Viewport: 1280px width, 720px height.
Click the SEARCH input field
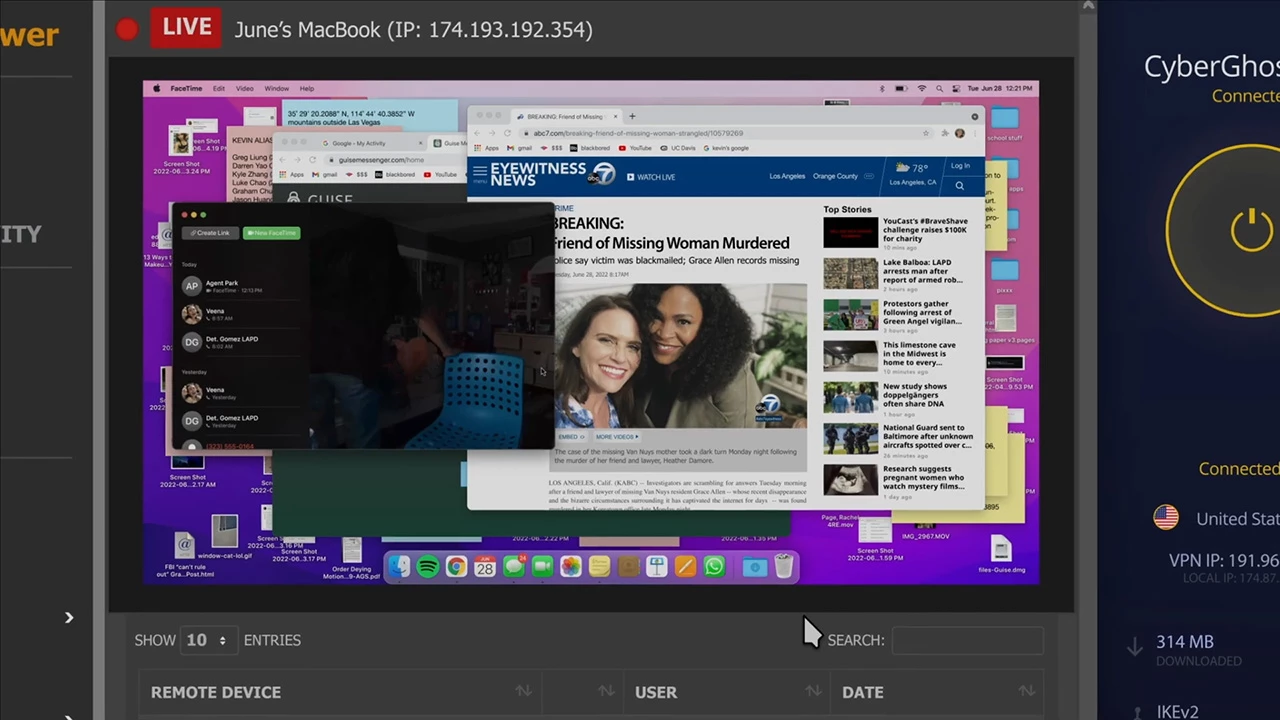pos(967,640)
